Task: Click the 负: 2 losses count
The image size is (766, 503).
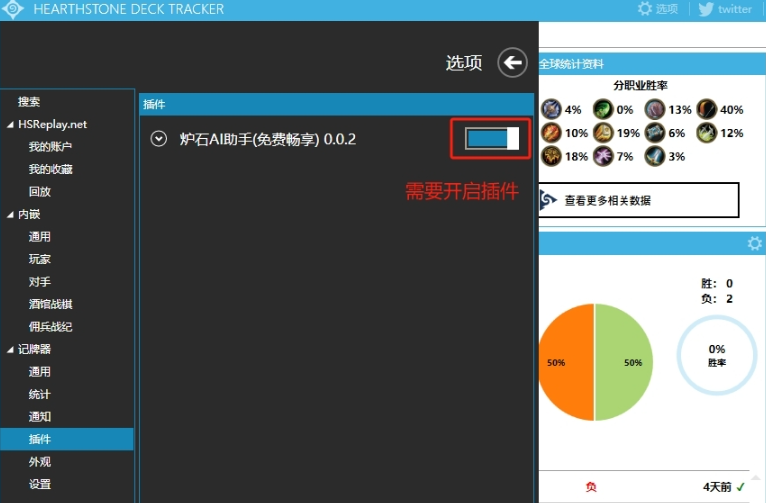Action: click(x=717, y=298)
